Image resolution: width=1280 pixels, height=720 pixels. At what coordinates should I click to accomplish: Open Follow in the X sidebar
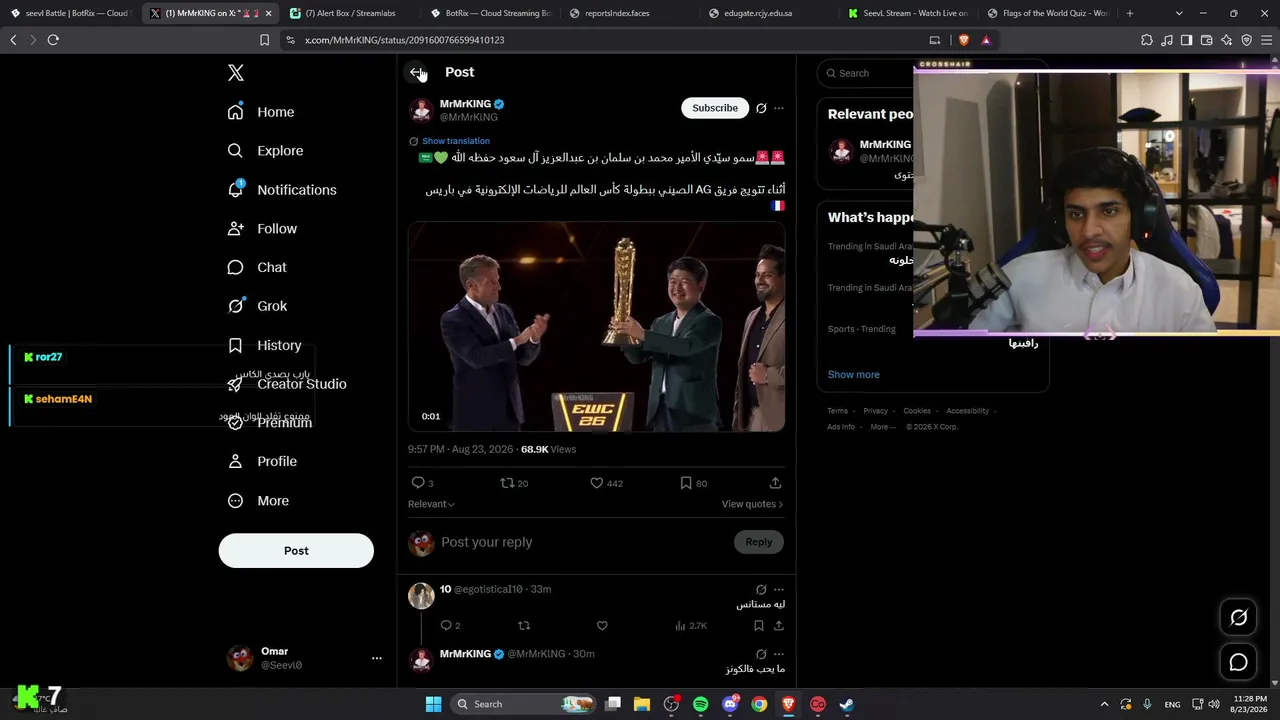pos(262,229)
